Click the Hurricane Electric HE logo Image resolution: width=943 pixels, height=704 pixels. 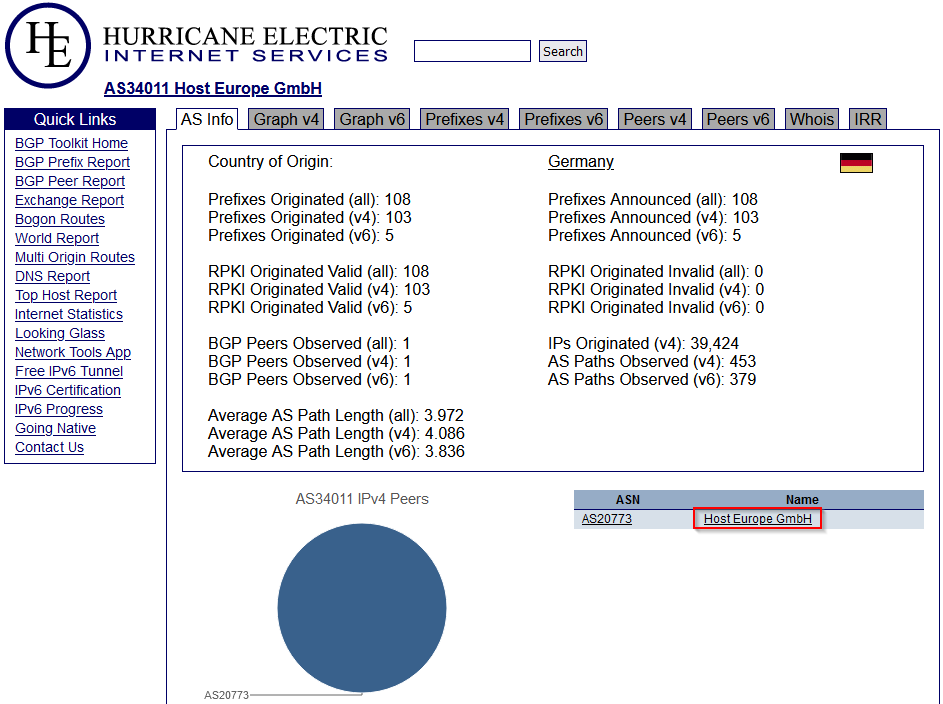(48, 46)
